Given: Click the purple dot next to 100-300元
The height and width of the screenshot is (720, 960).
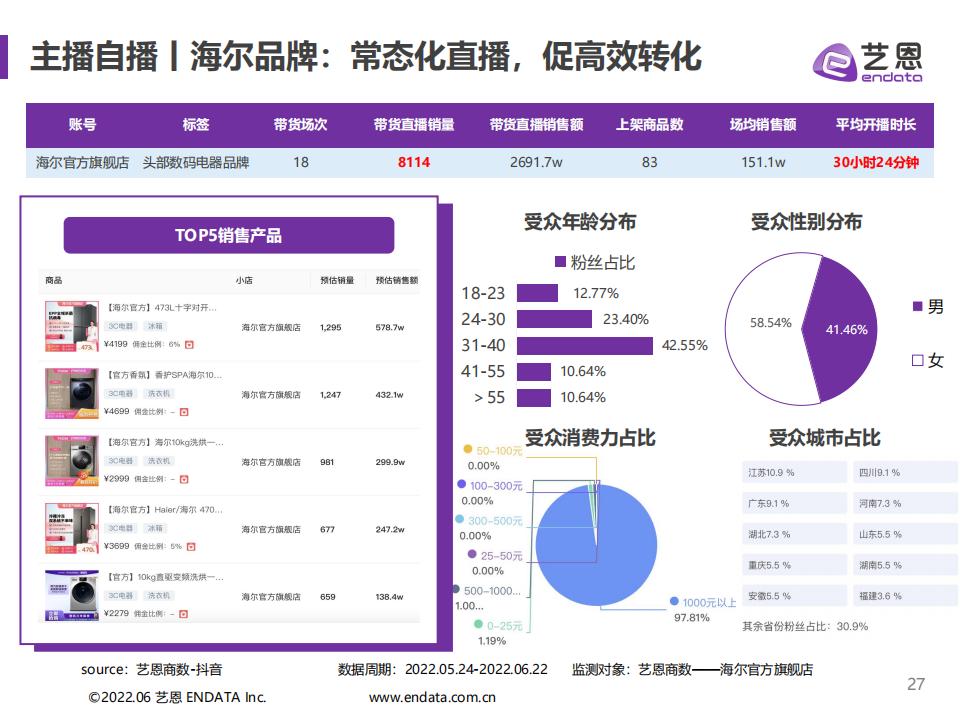Looking at the screenshot, I should 462,484.
